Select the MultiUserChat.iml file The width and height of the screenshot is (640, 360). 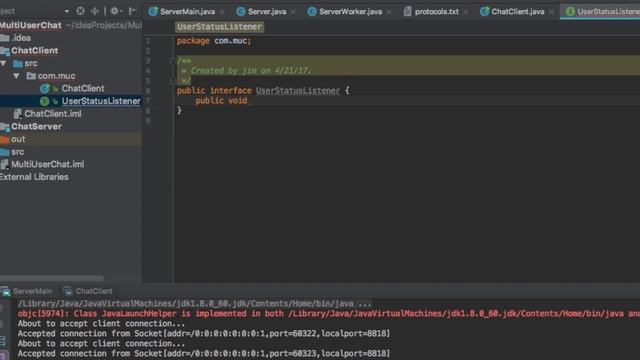point(47,164)
